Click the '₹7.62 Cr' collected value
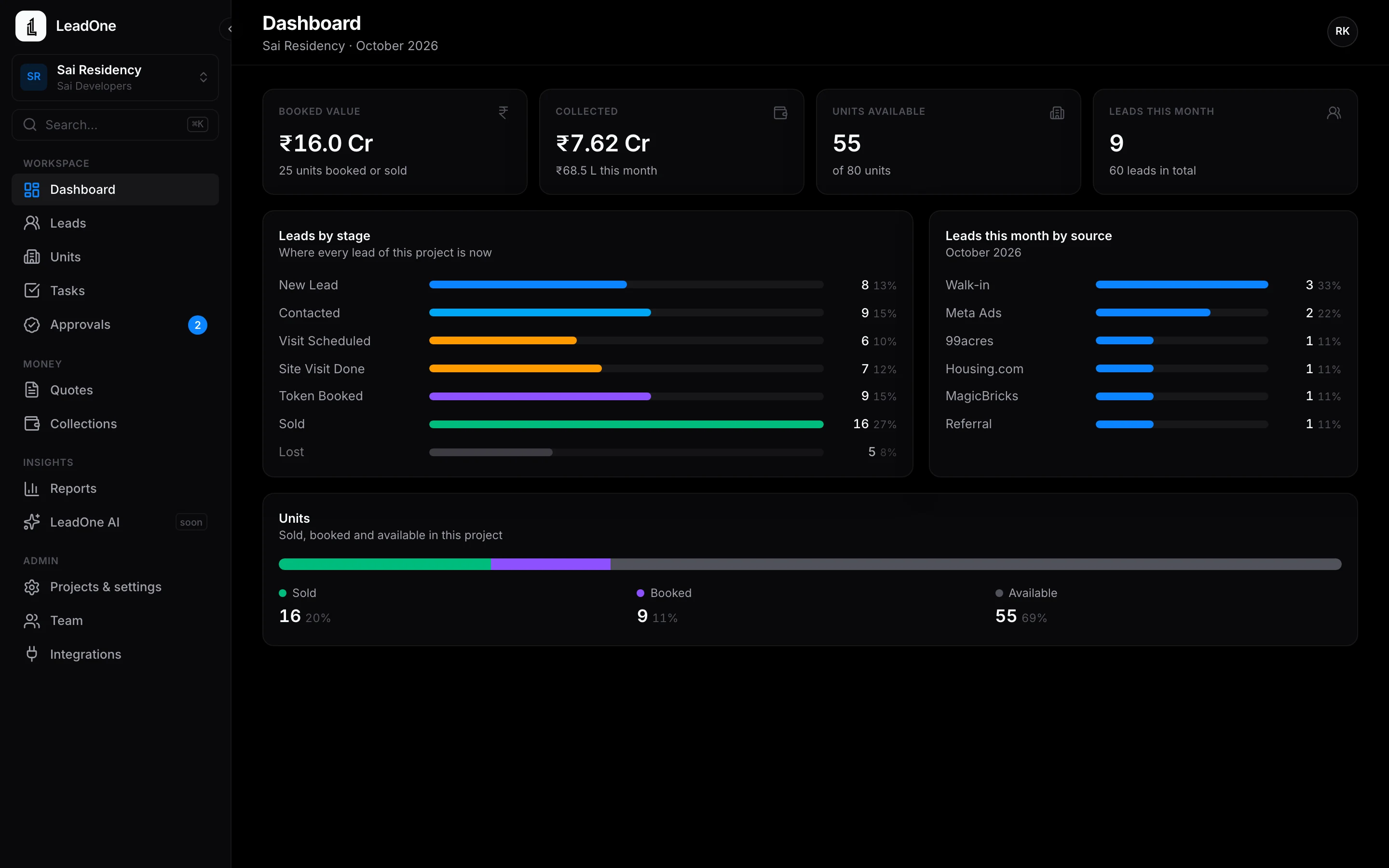The width and height of the screenshot is (1389, 868). tap(603, 144)
